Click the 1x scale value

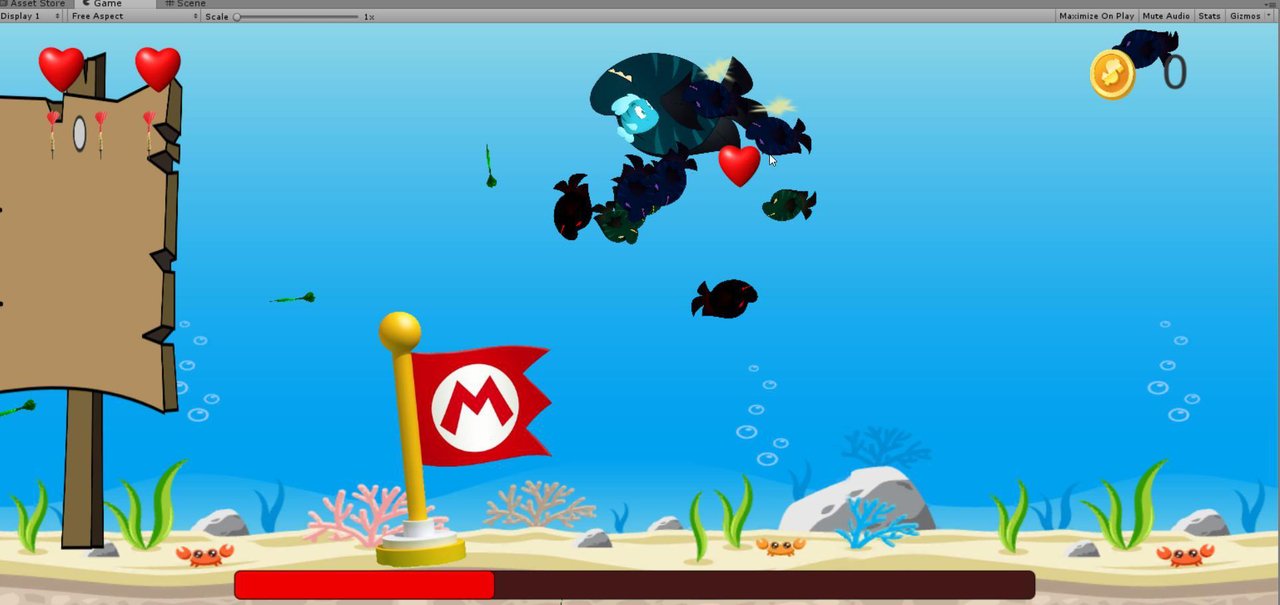pos(369,17)
